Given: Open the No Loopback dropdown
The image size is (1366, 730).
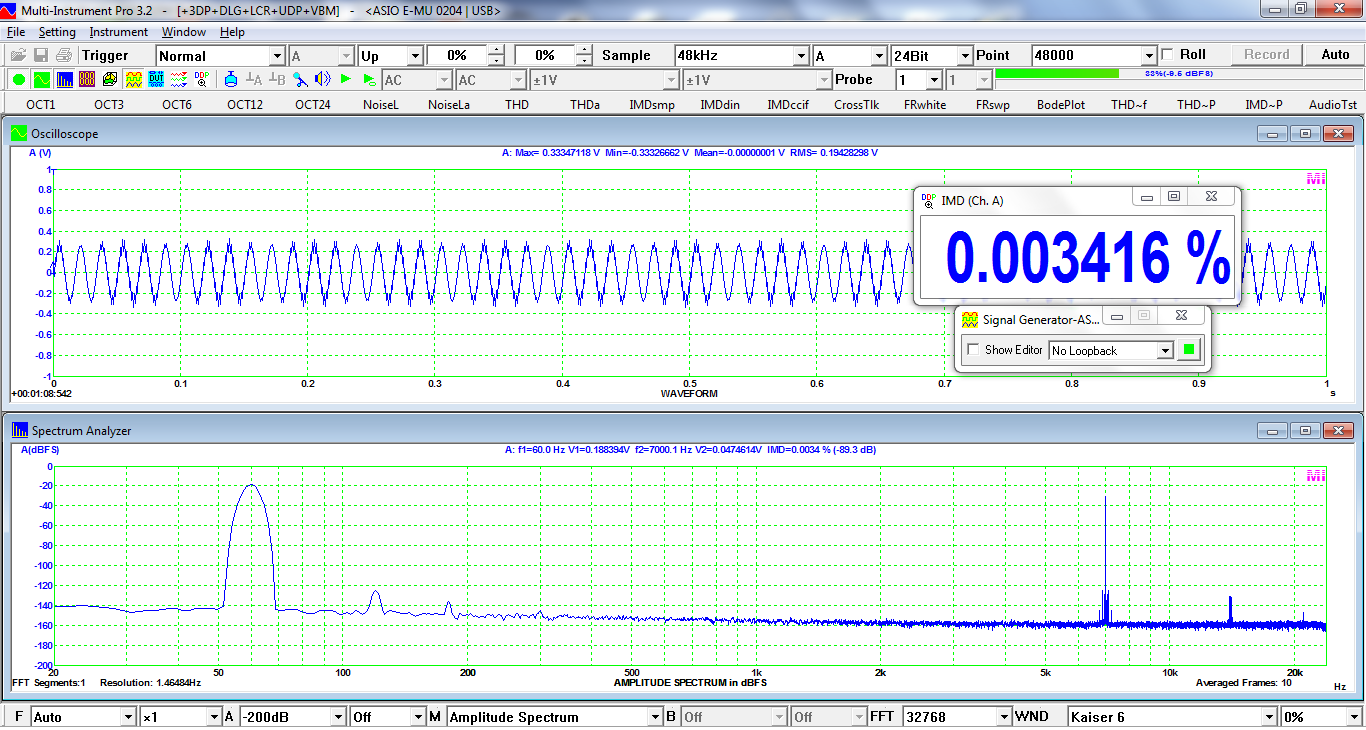Looking at the screenshot, I should 1164,350.
